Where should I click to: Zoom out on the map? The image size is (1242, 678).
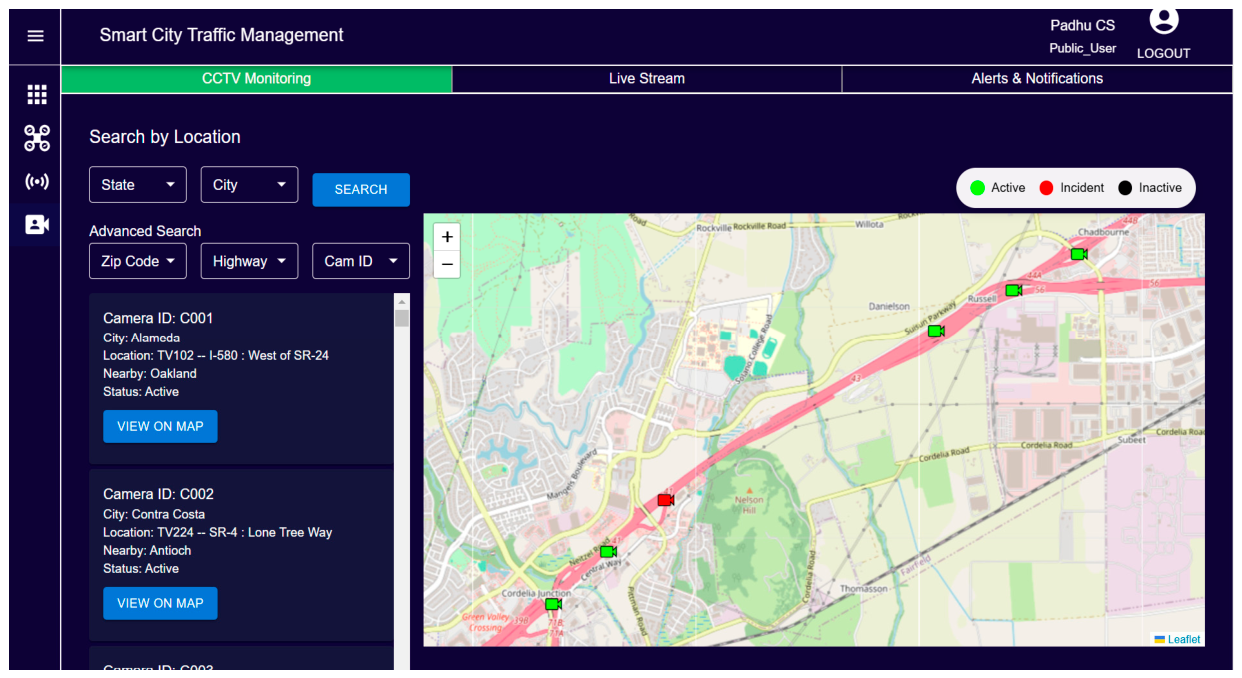(447, 264)
